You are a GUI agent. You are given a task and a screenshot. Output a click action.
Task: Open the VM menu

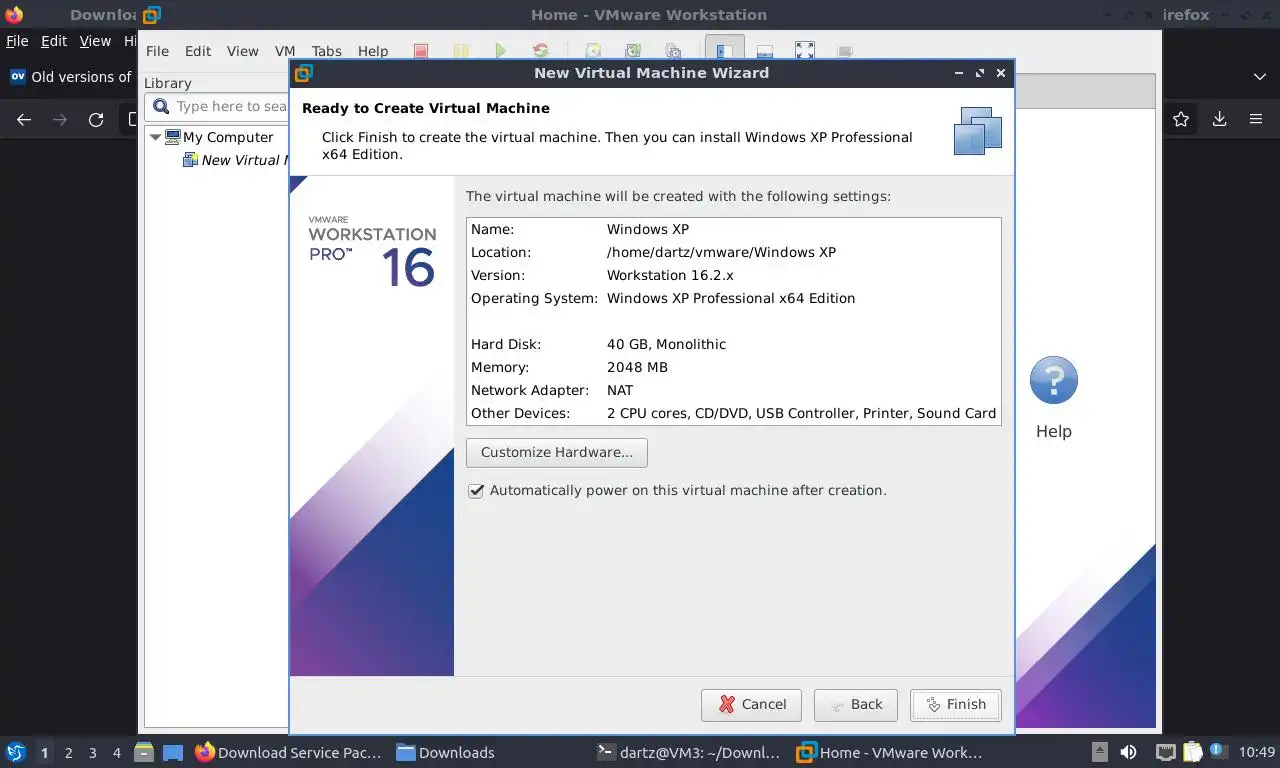285,51
